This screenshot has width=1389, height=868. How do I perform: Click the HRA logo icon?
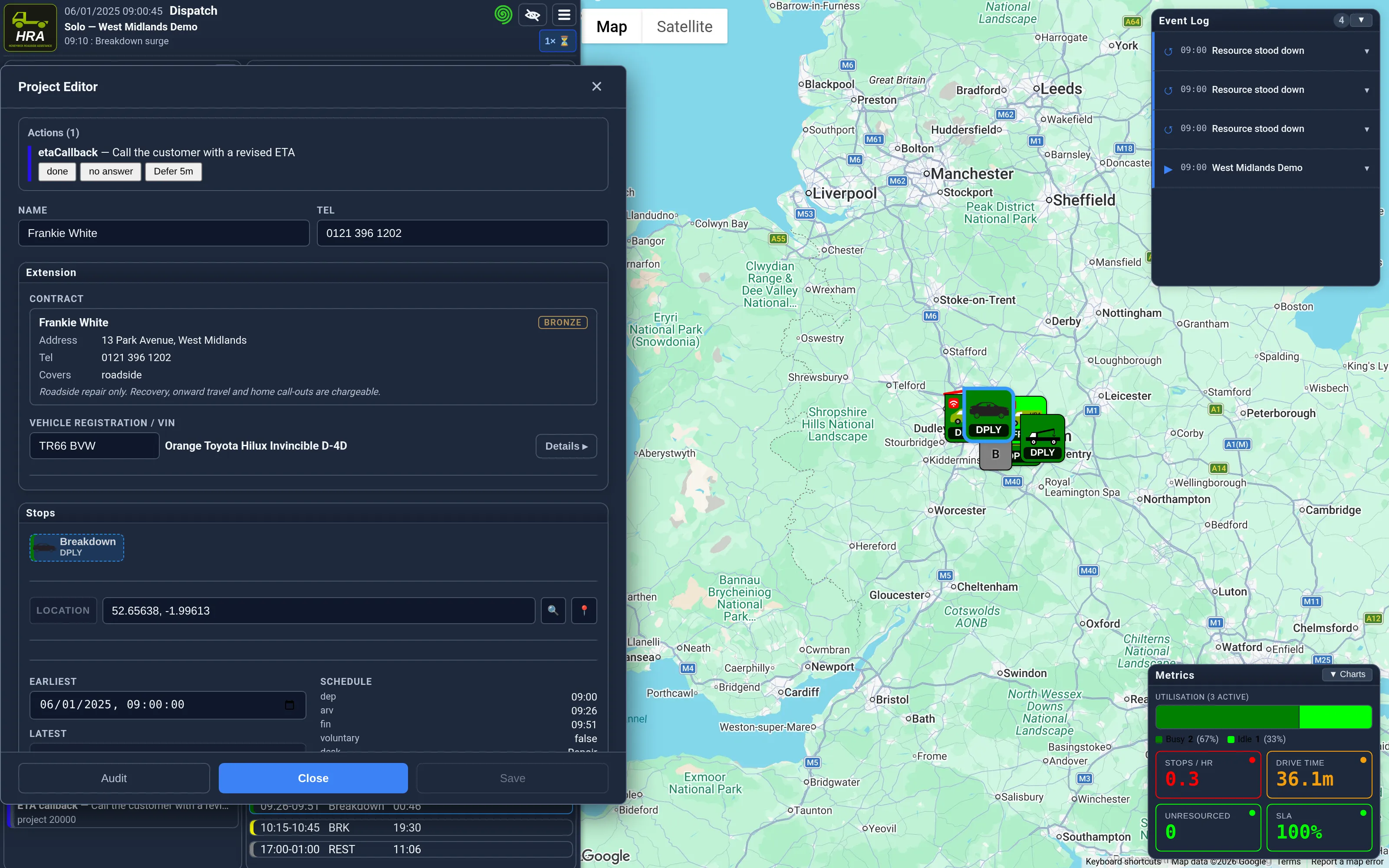(30, 27)
